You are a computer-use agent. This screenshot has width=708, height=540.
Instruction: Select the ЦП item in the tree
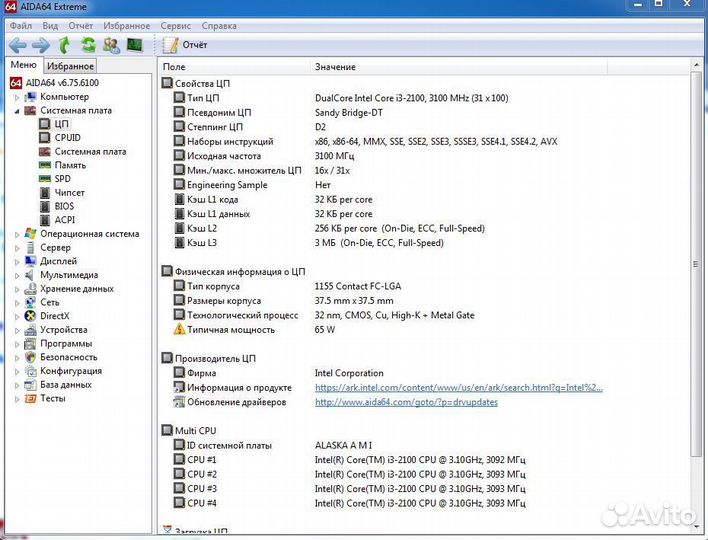pyautogui.click(x=54, y=124)
